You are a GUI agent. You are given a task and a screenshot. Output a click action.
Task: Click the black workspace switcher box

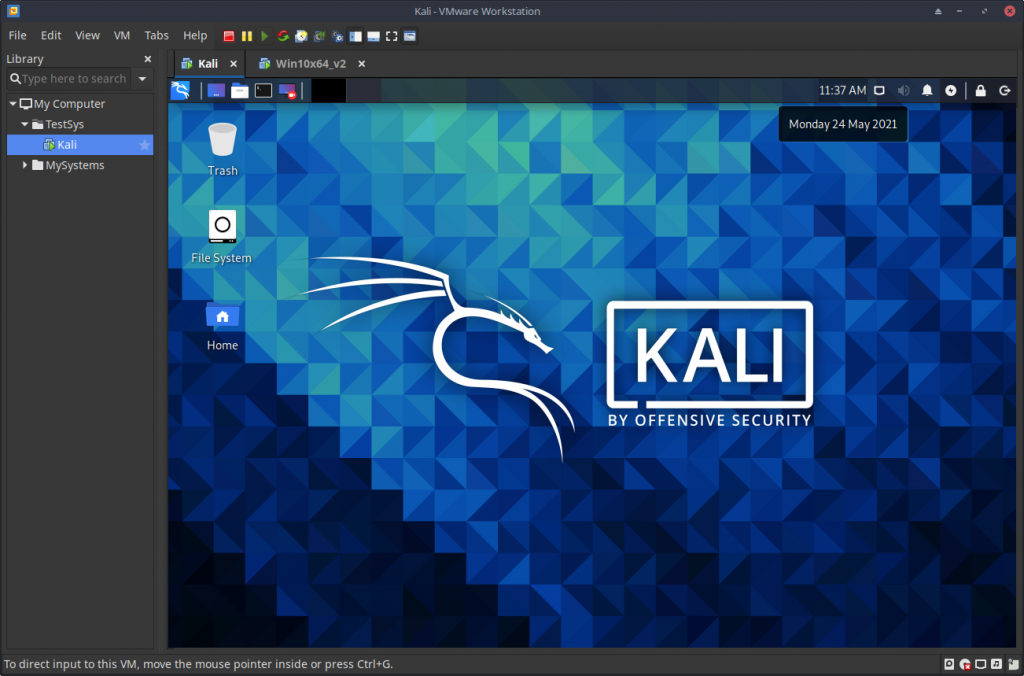coord(328,90)
